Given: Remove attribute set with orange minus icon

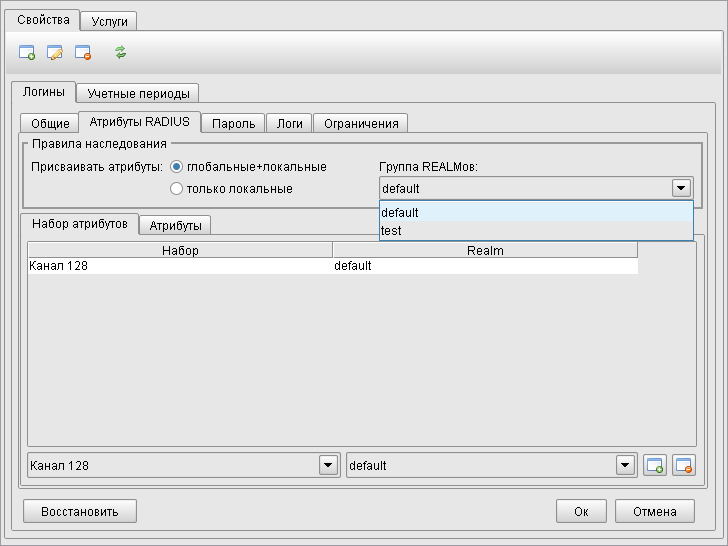Looking at the screenshot, I should point(684,465).
